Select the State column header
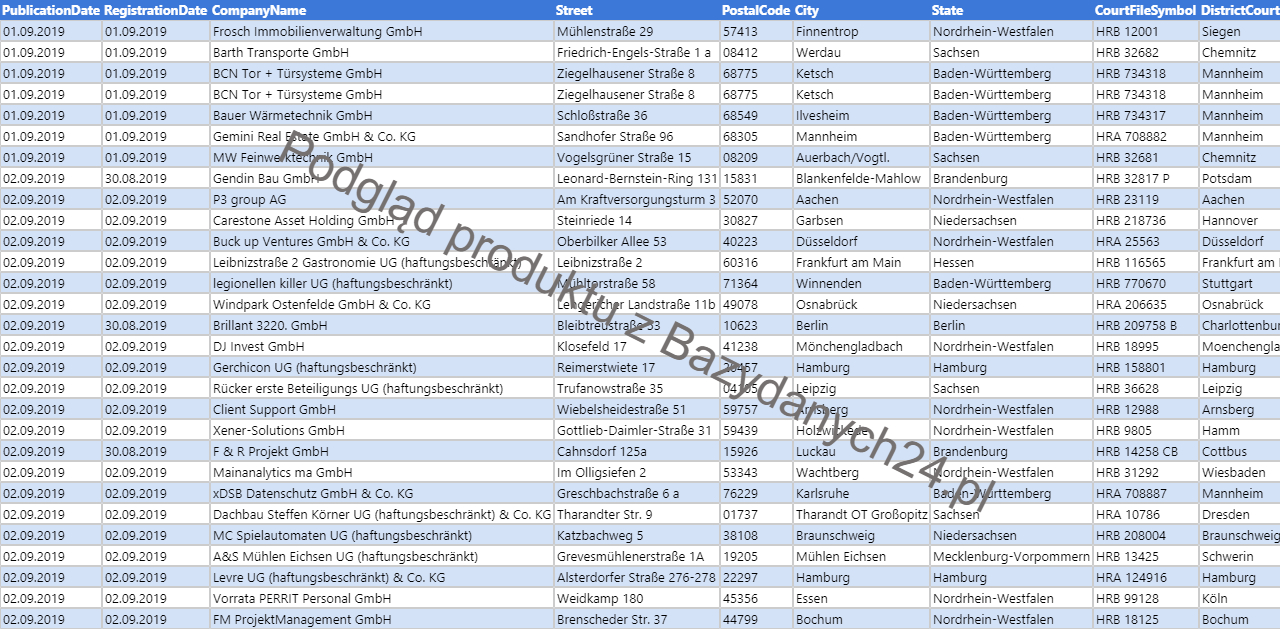 click(1011, 10)
